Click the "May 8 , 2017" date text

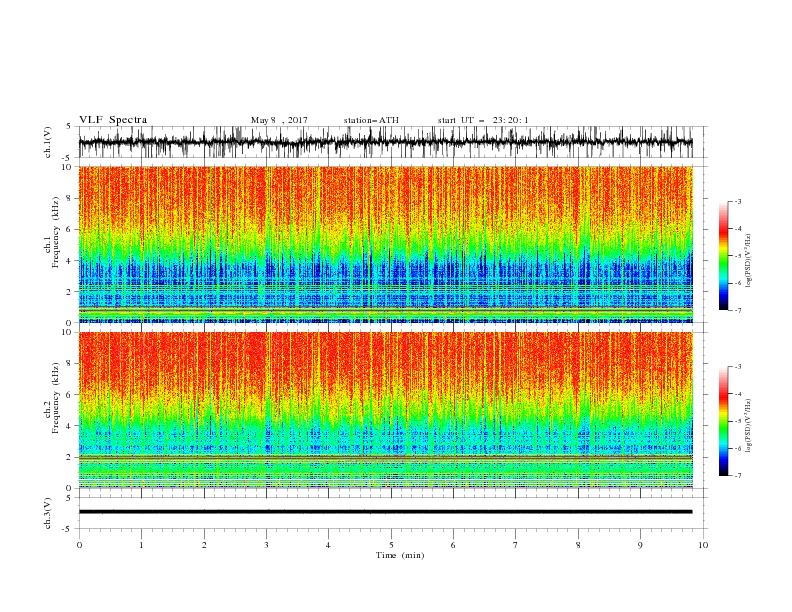pos(279,120)
